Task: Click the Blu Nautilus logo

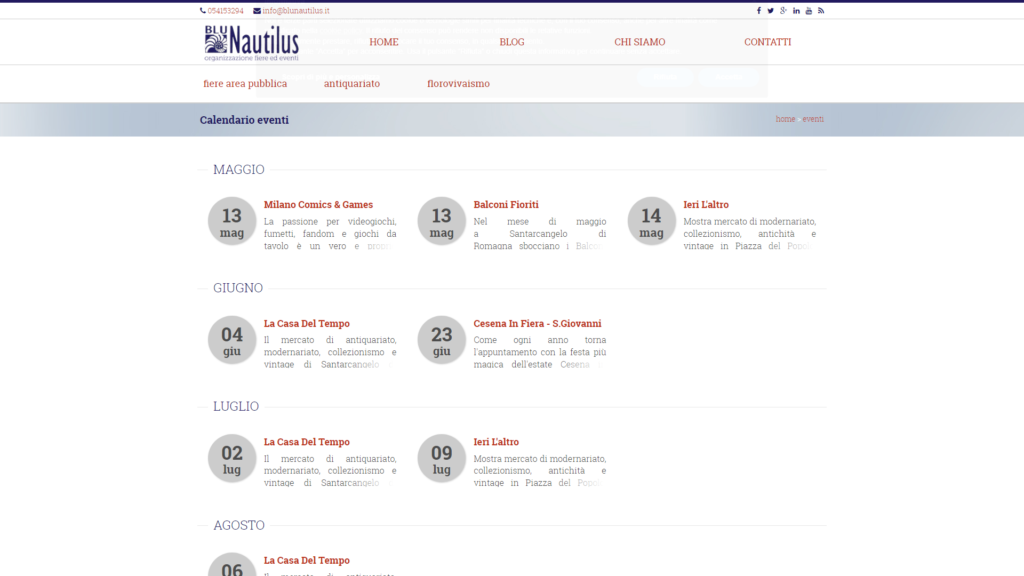Action: [x=251, y=43]
